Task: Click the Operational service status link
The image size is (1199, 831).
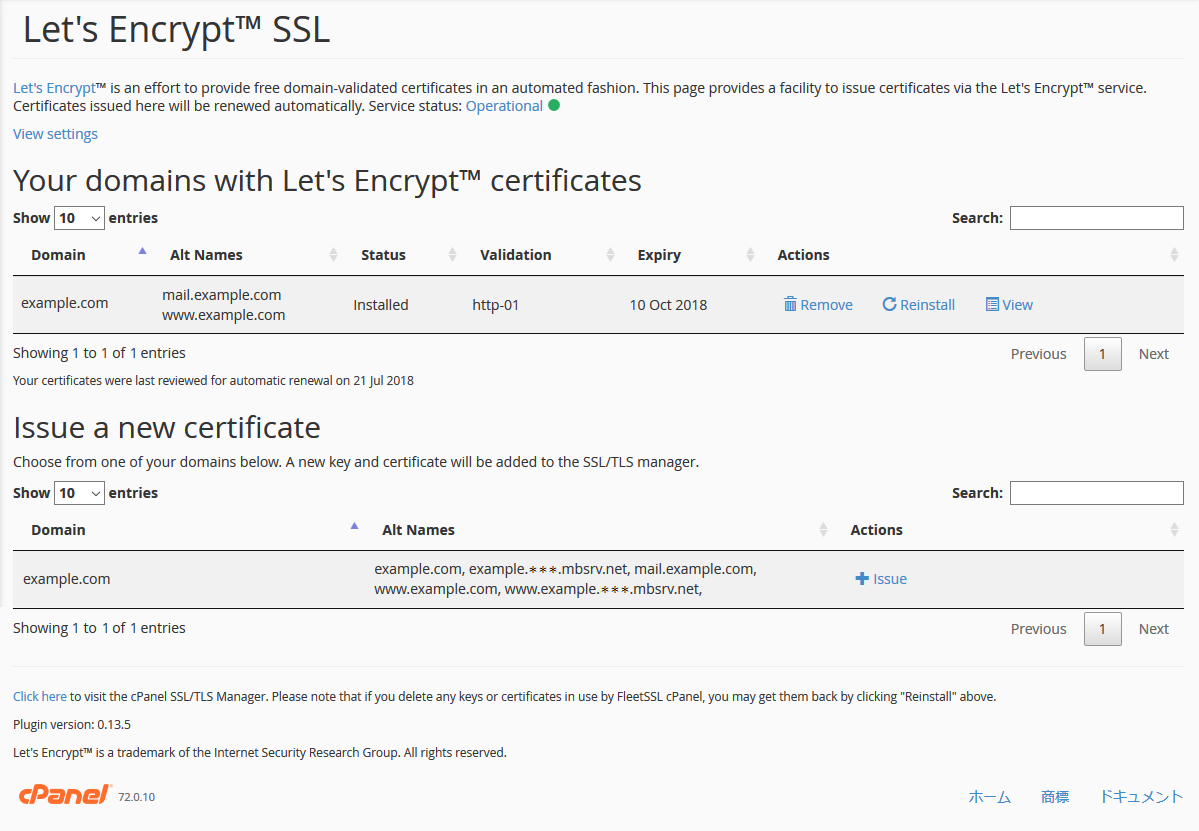Action: pyautogui.click(x=504, y=106)
